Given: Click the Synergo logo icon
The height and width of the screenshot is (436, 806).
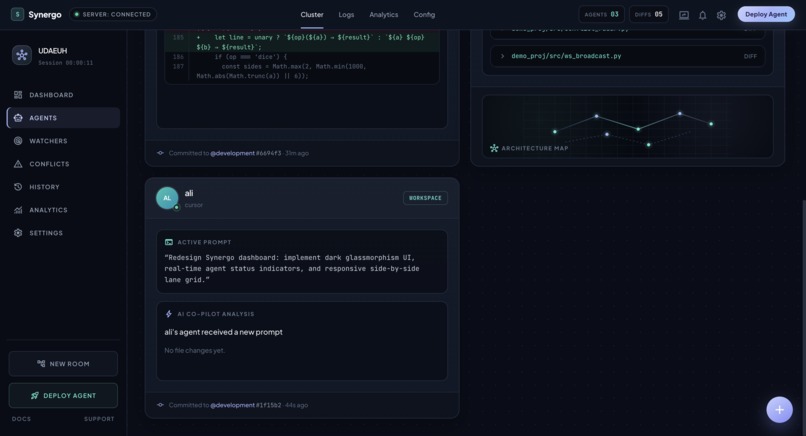Looking at the screenshot, I should 17,14.
